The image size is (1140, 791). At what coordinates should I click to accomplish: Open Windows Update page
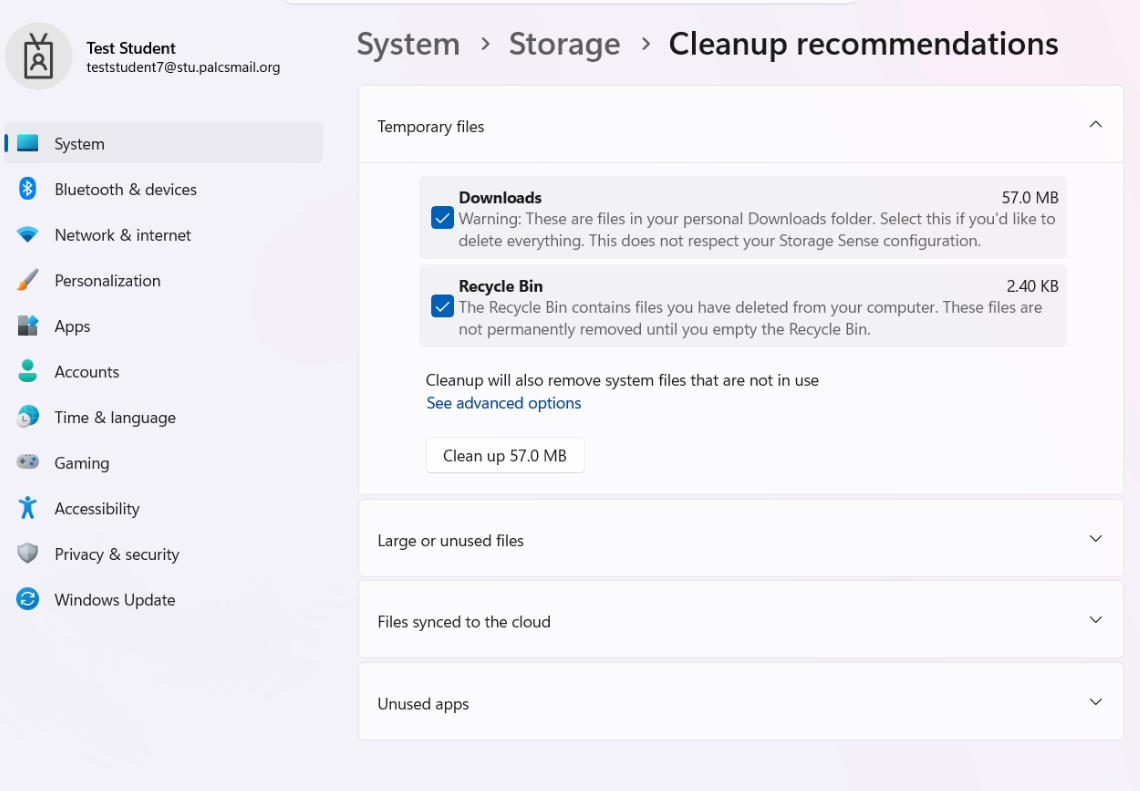[164, 600]
